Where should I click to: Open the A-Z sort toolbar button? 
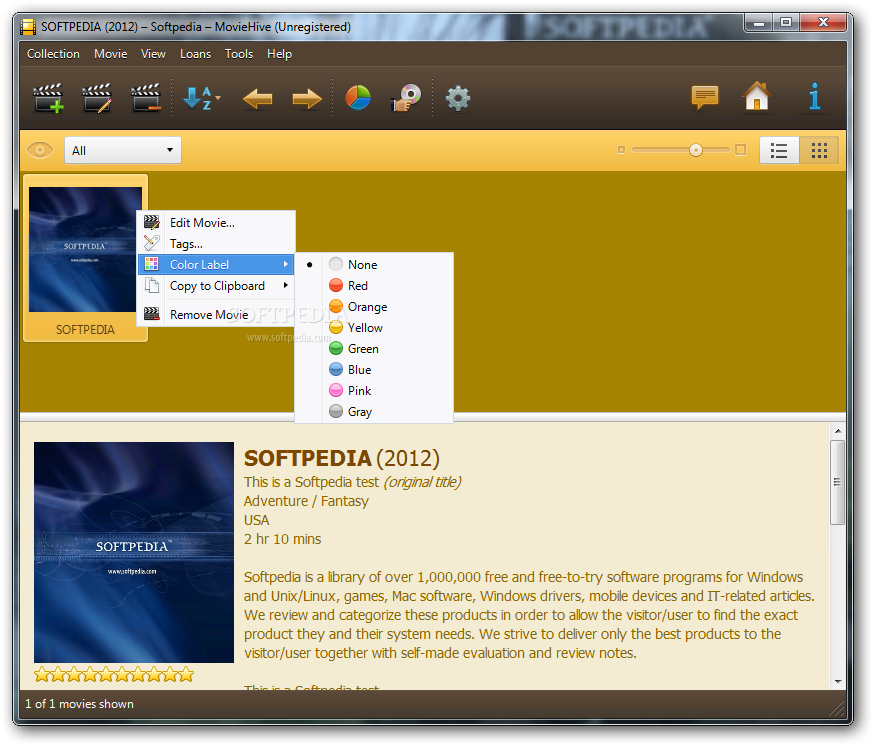pyautogui.click(x=201, y=98)
